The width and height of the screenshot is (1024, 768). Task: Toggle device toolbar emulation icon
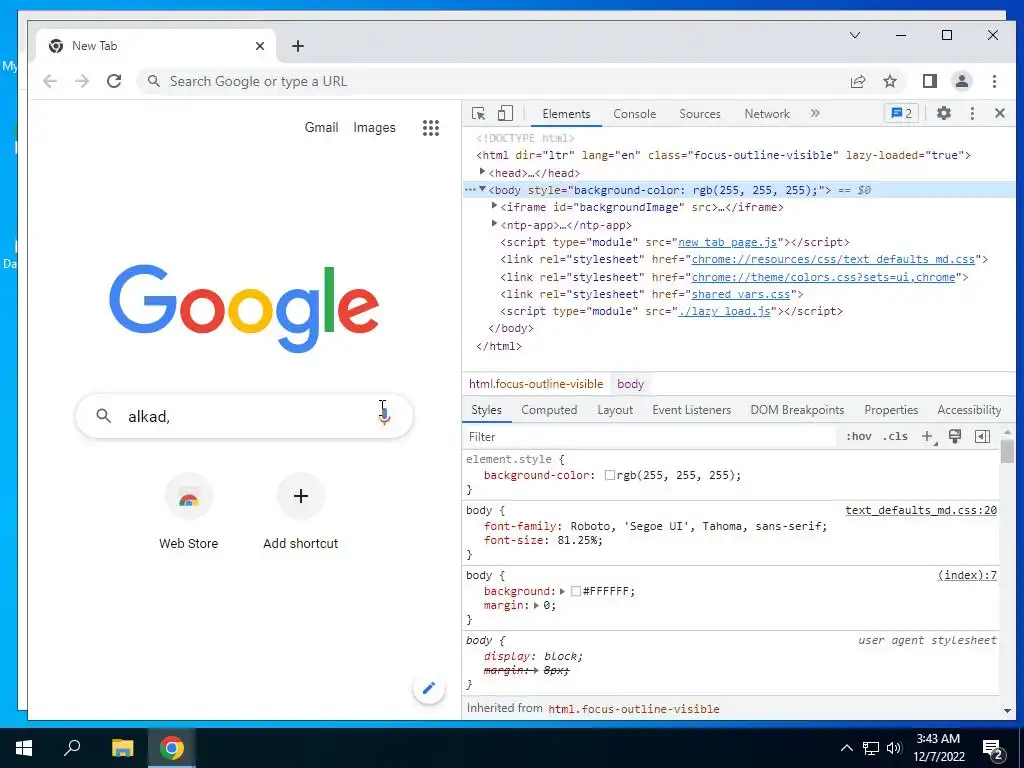[505, 114]
